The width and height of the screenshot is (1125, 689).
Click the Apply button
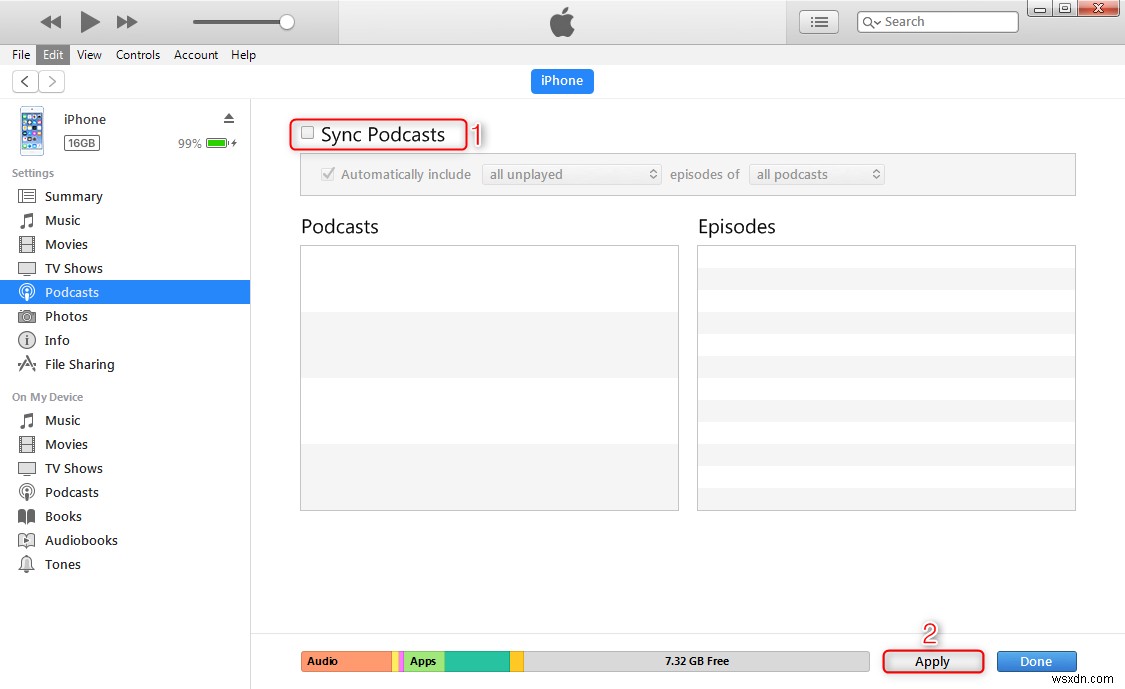point(933,661)
